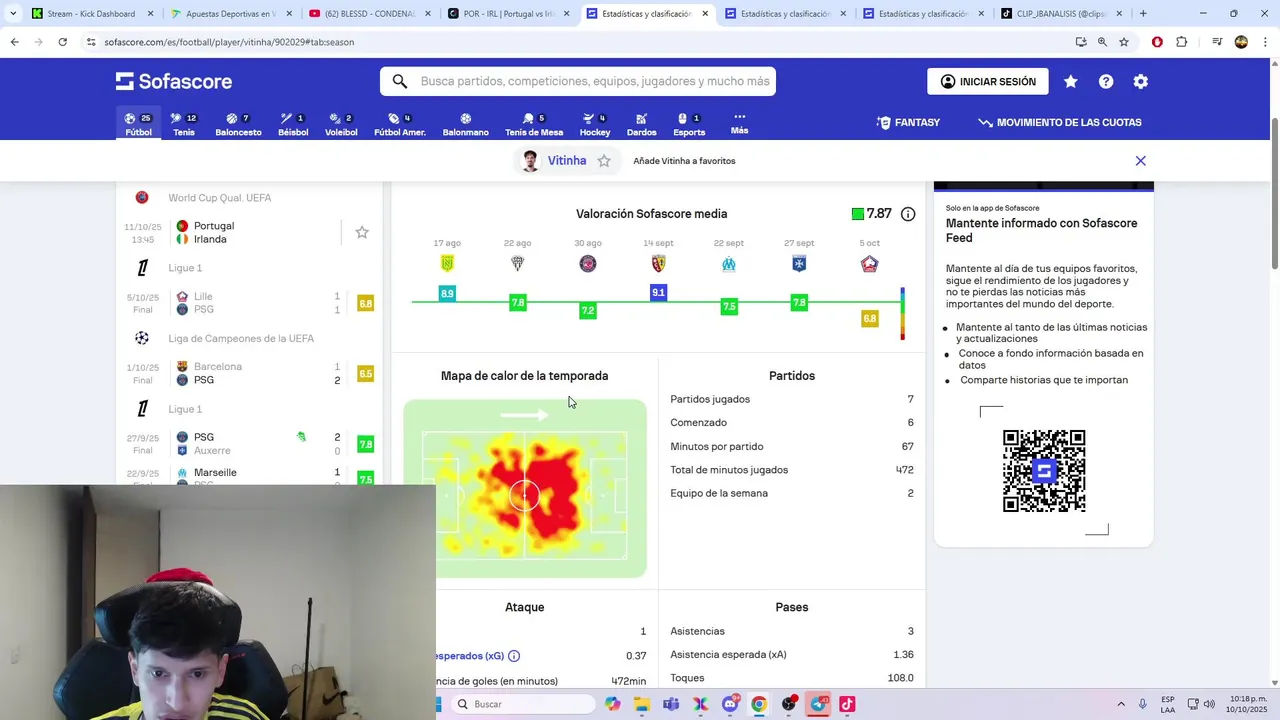Open the Dardos sport category

click(642, 124)
